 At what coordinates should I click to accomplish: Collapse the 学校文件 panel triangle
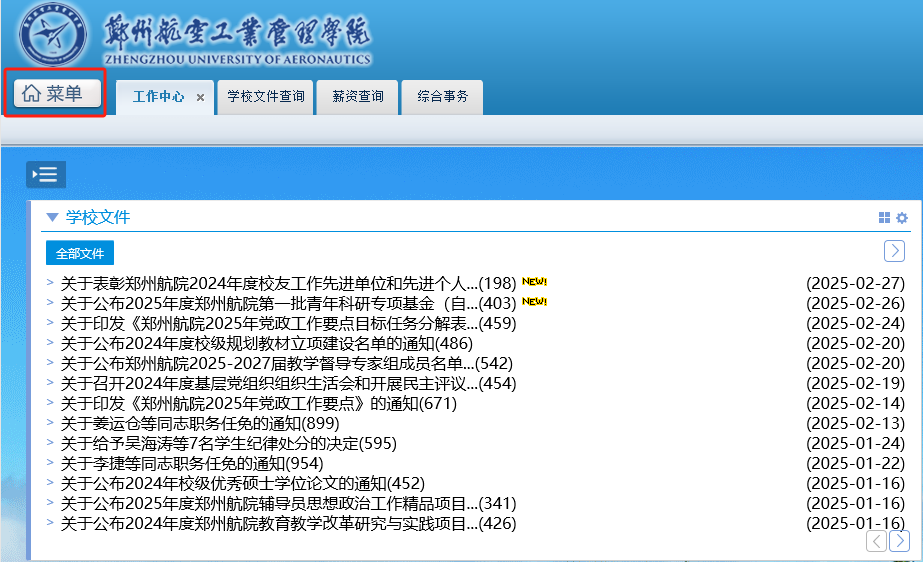(52, 217)
